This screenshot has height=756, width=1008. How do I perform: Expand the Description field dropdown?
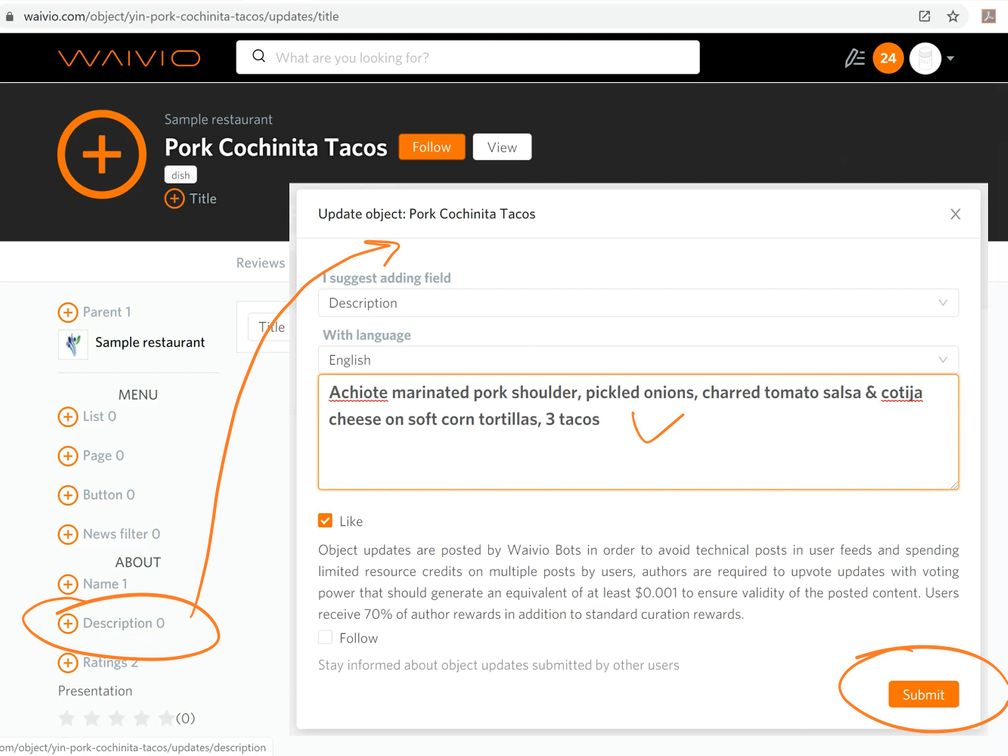pos(638,303)
